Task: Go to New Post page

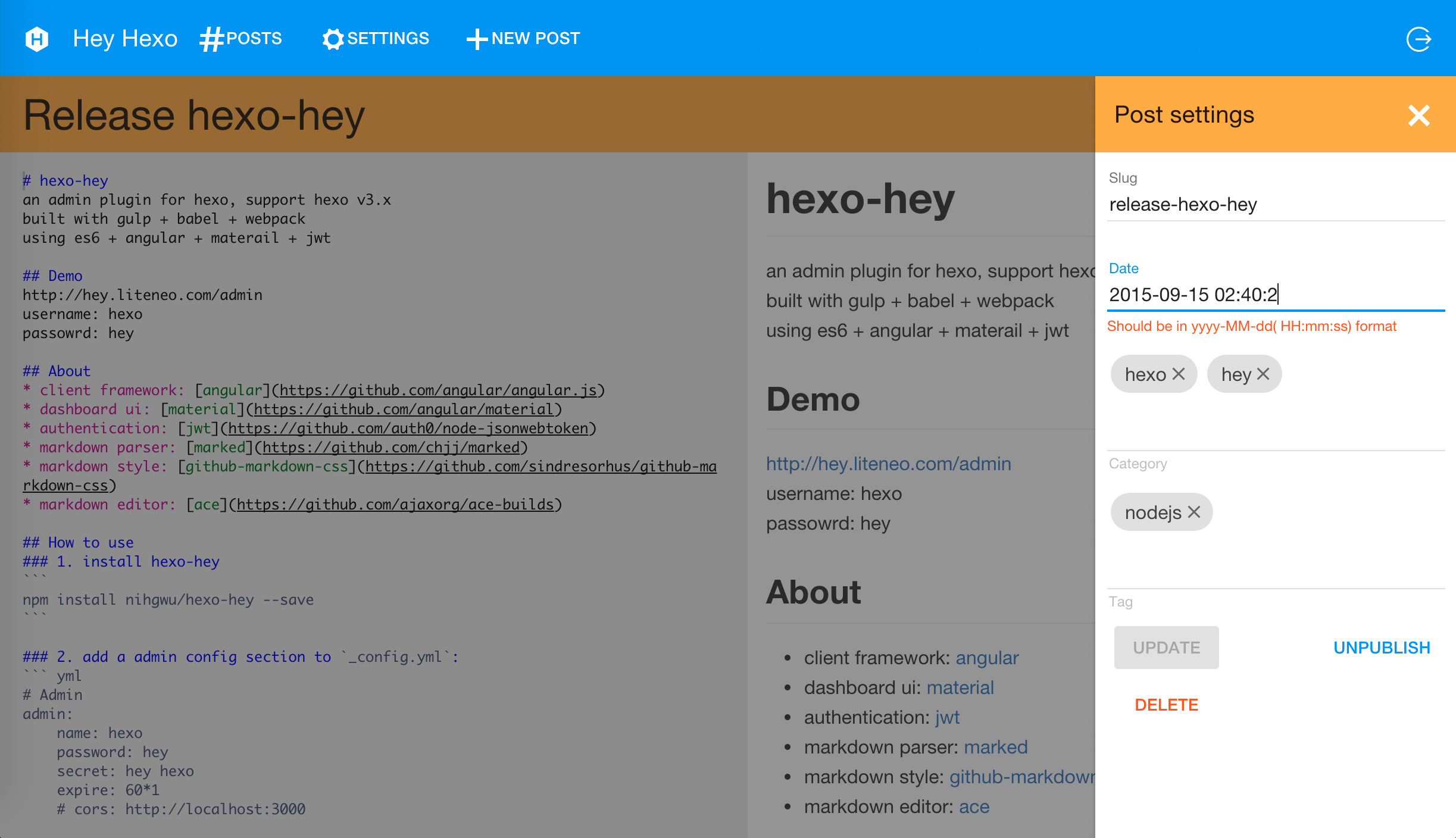Action: click(x=535, y=39)
